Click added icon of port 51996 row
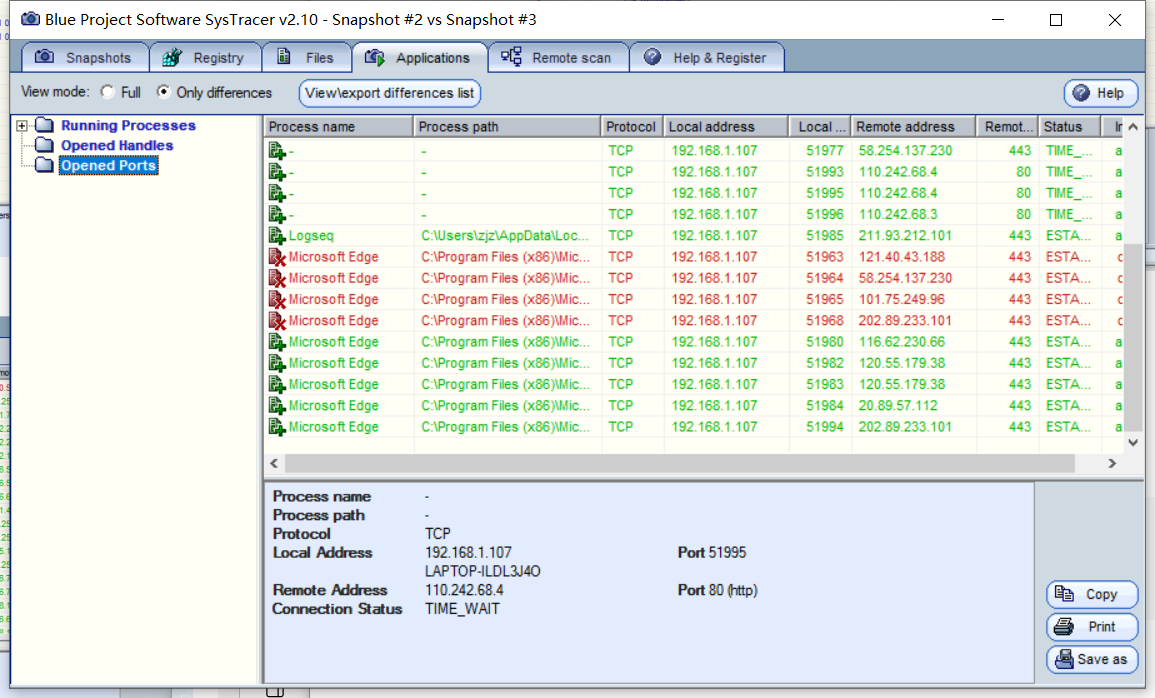Screen dimensions: 1155x698 277,215
